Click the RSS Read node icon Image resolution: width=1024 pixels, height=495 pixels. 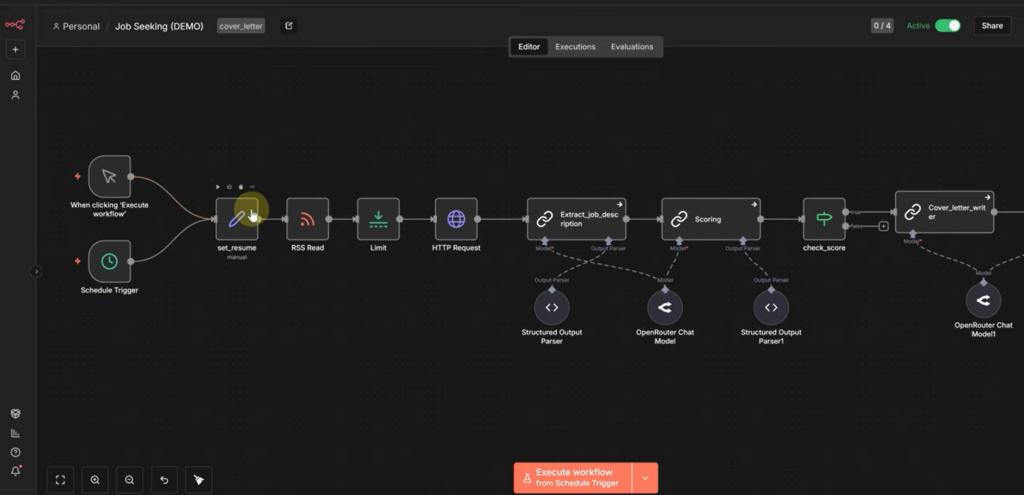tap(307, 218)
